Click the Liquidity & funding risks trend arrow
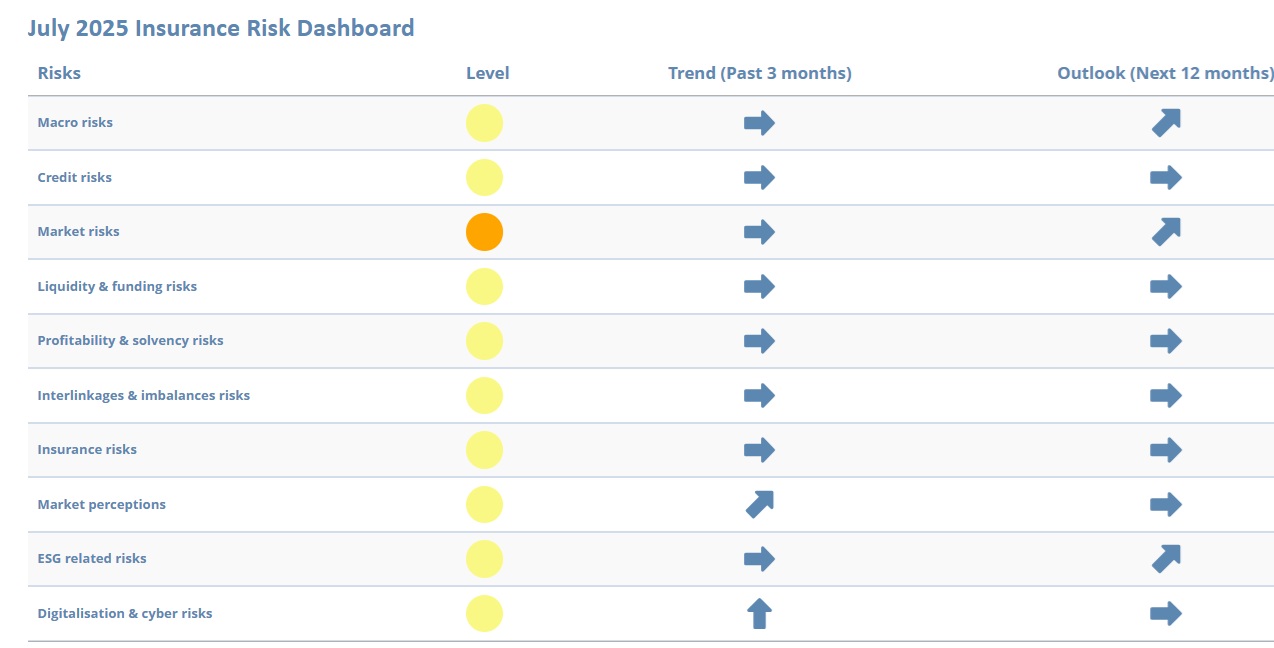This screenshot has width=1274, height=648. (759, 287)
